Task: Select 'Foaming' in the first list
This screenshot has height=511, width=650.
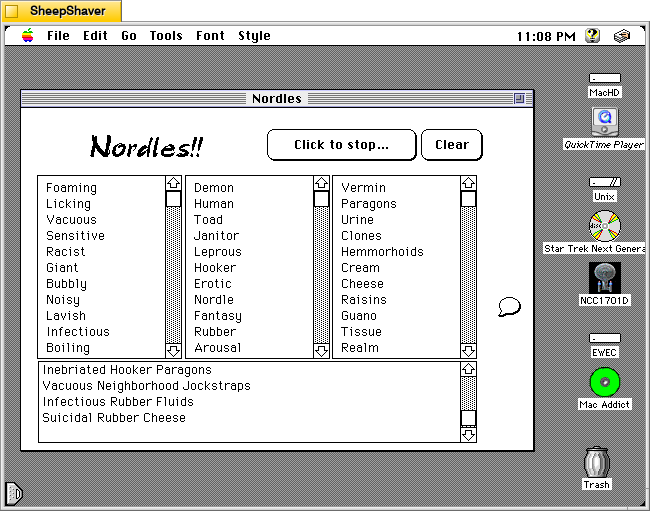Action: 71,188
